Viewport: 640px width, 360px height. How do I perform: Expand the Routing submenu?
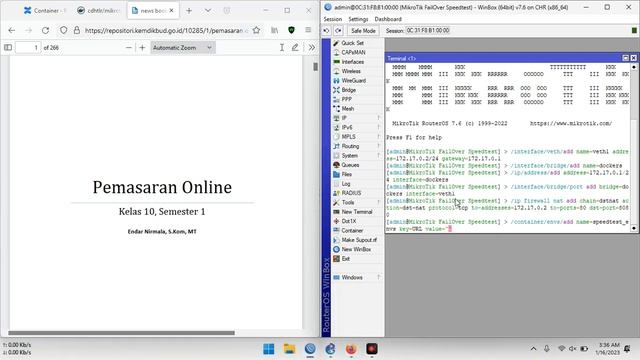[x=357, y=146]
